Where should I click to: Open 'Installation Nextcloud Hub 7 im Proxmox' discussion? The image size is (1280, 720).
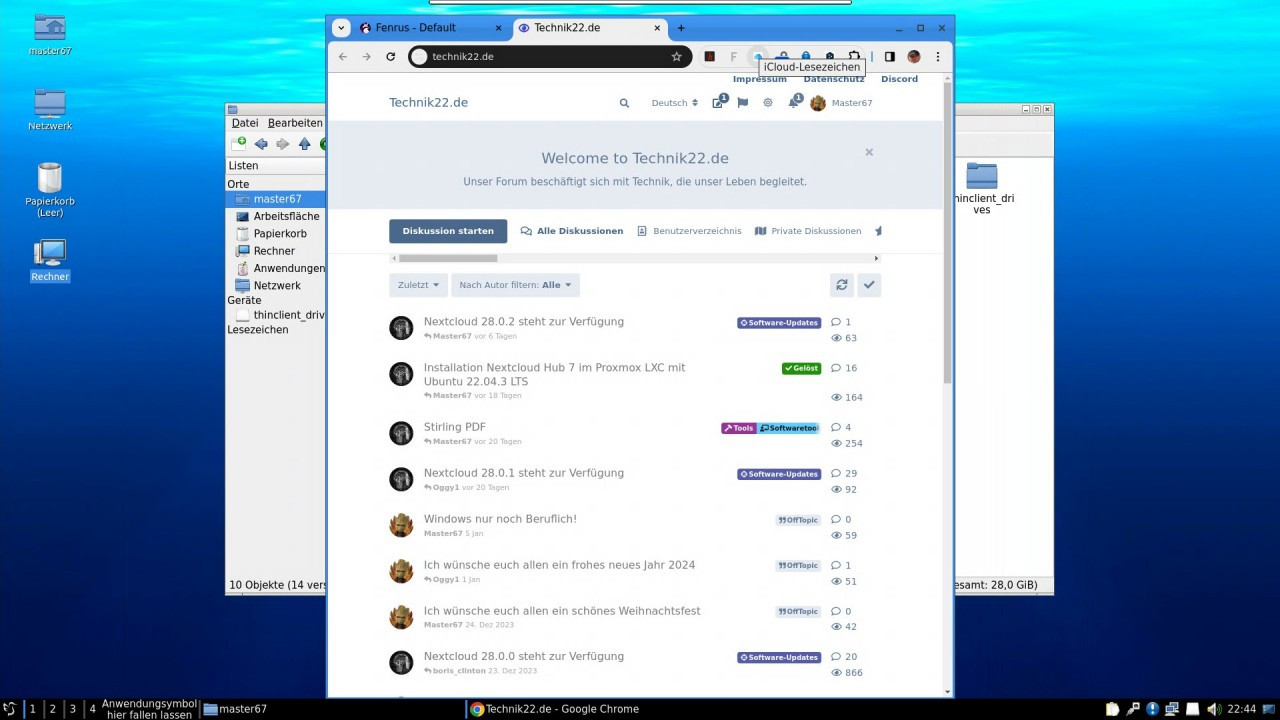[x=554, y=374]
